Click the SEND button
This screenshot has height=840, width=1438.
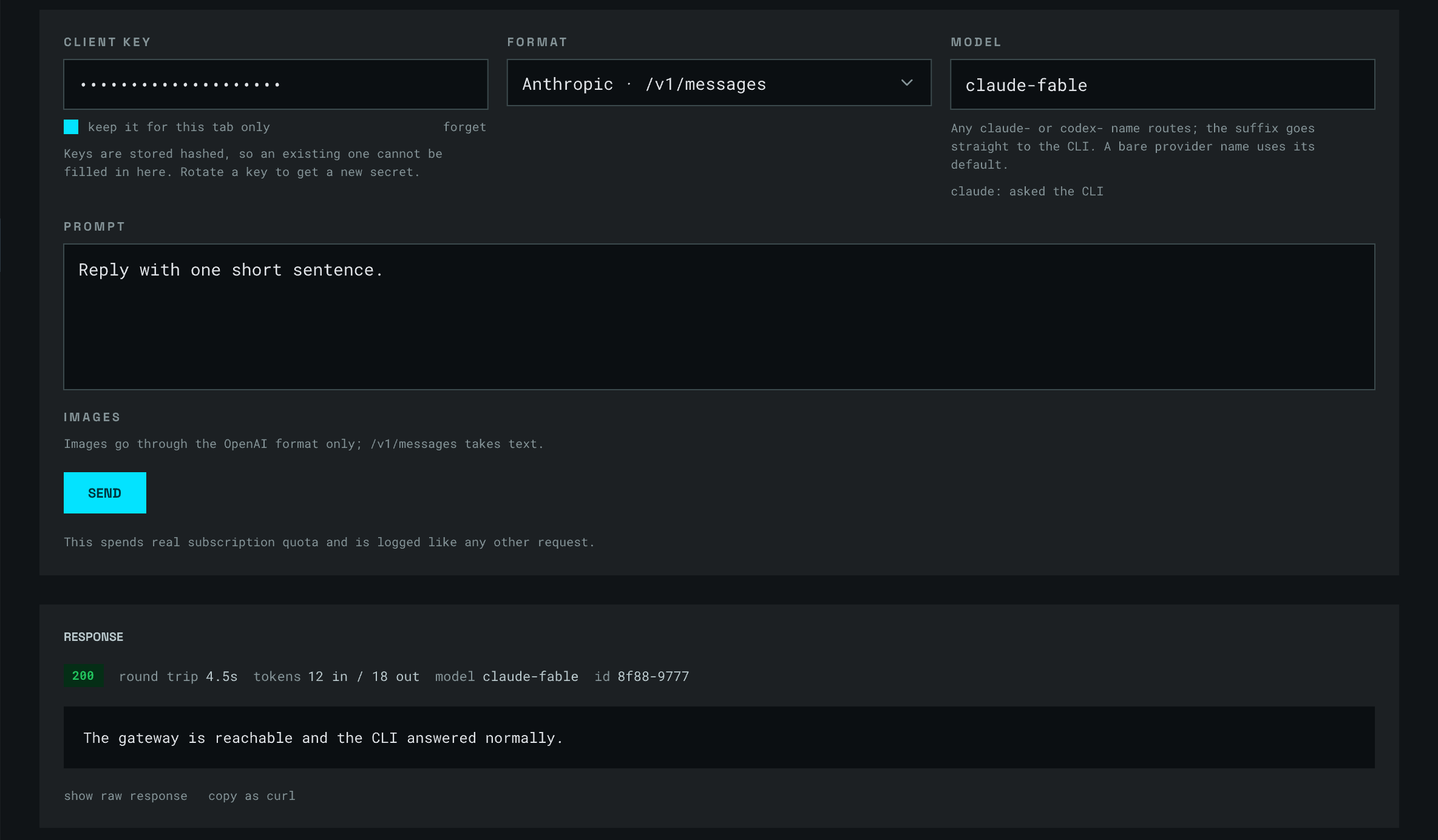[x=105, y=493]
